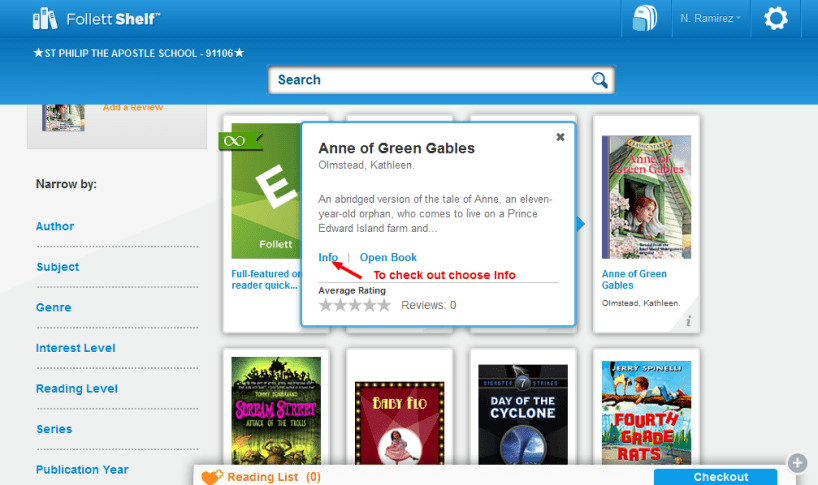
Task: Click the info icon on Anne of Green Gables card
Action: tap(689, 321)
